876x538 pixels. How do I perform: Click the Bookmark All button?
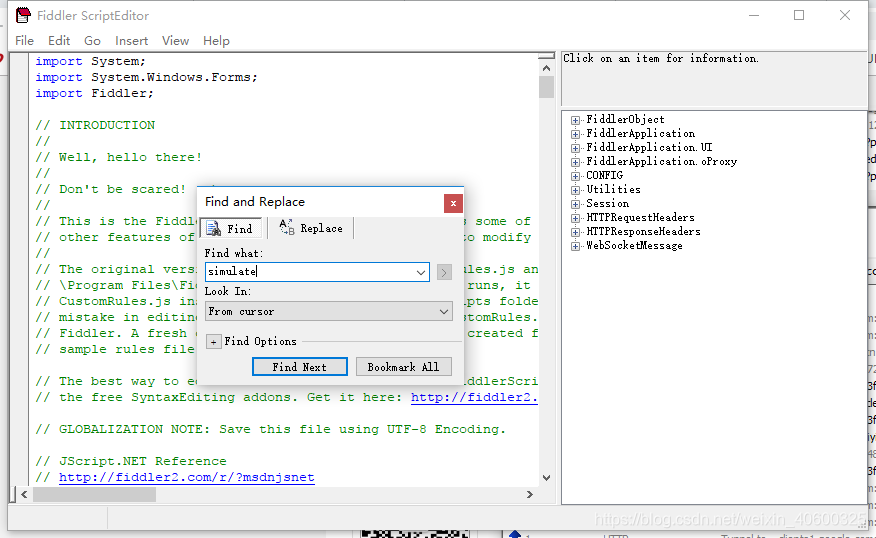(403, 367)
